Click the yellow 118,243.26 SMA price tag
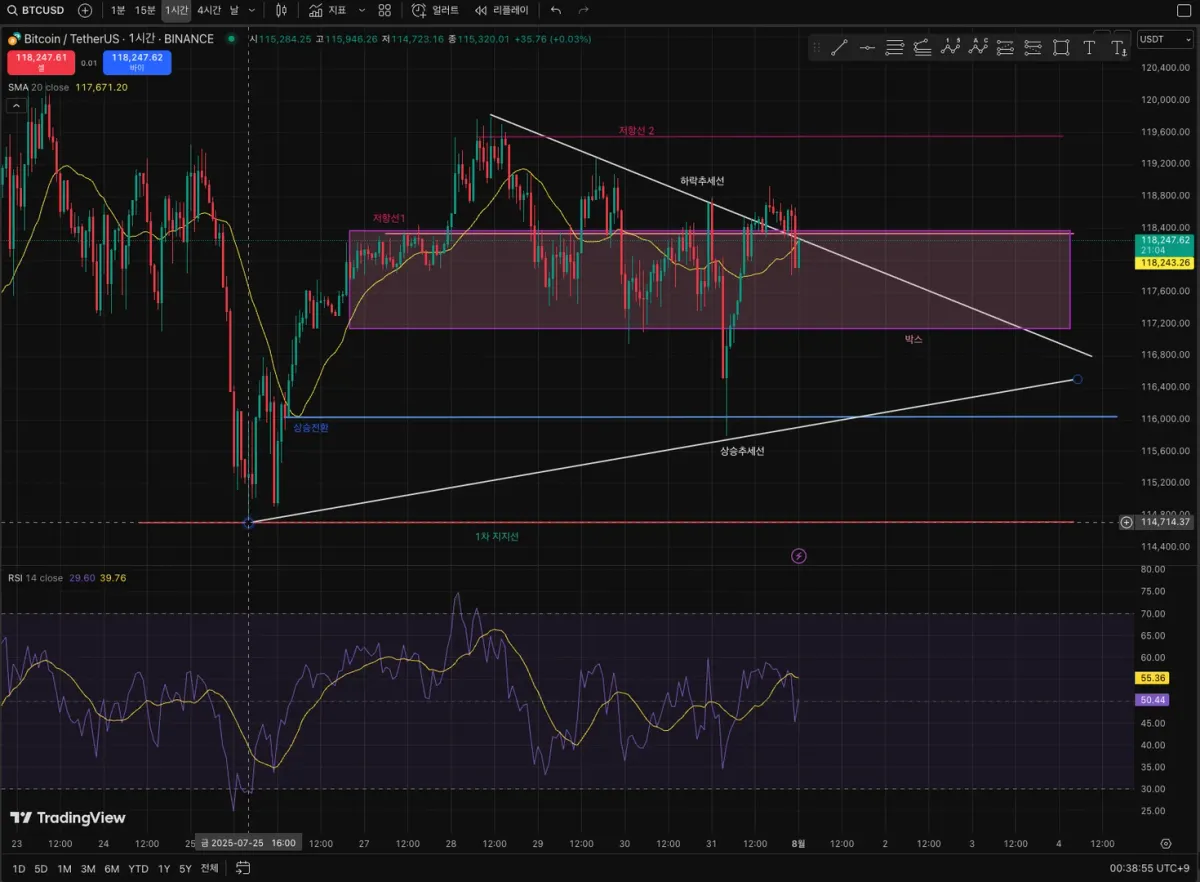 coord(1163,262)
